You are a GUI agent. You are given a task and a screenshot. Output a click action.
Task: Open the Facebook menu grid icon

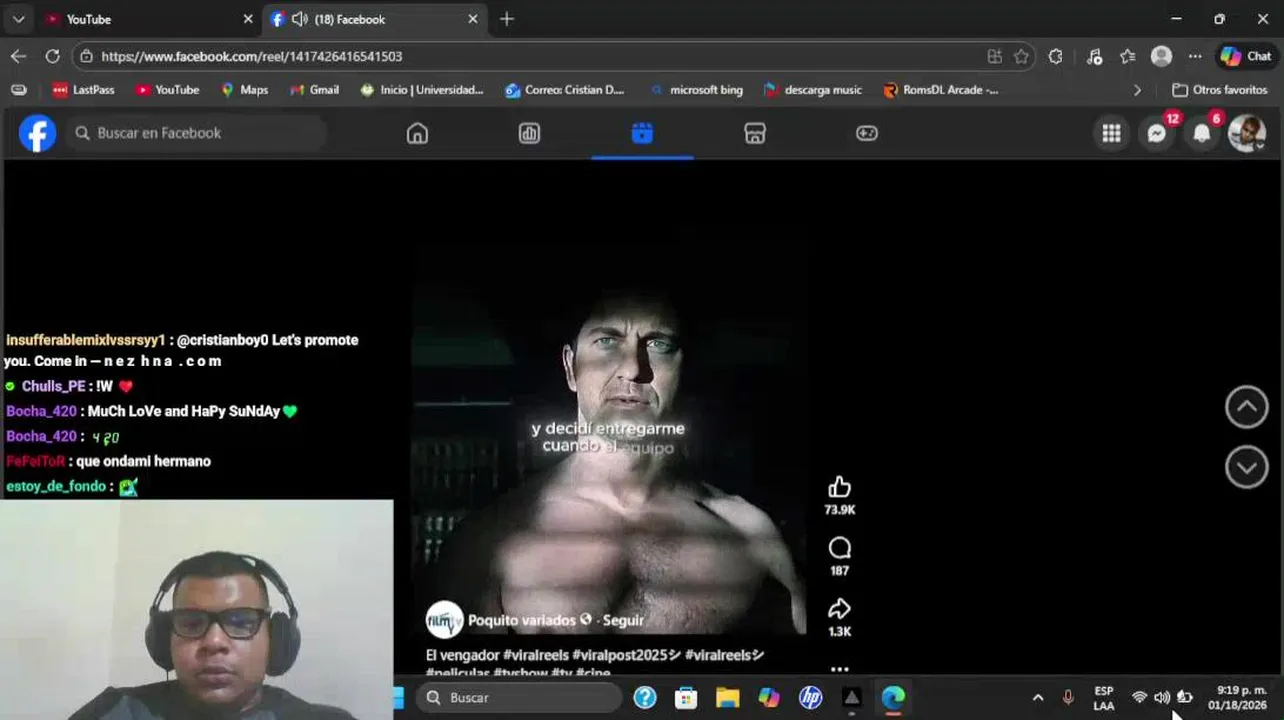pos(1111,133)
